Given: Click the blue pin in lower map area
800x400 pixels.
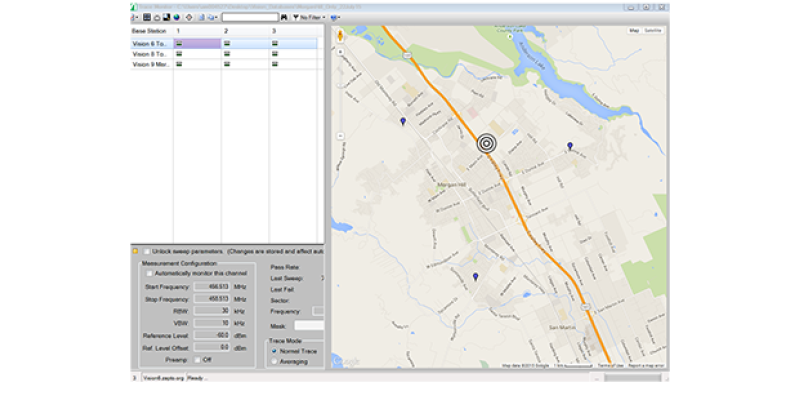Looking at the screenshot, I should pyautogui.click(x=476, y=277).
